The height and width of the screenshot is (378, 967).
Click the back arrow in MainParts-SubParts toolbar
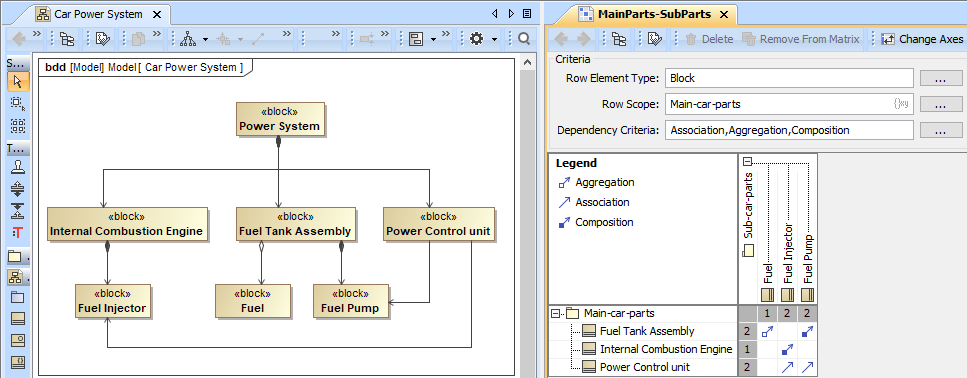coord(561,39)
